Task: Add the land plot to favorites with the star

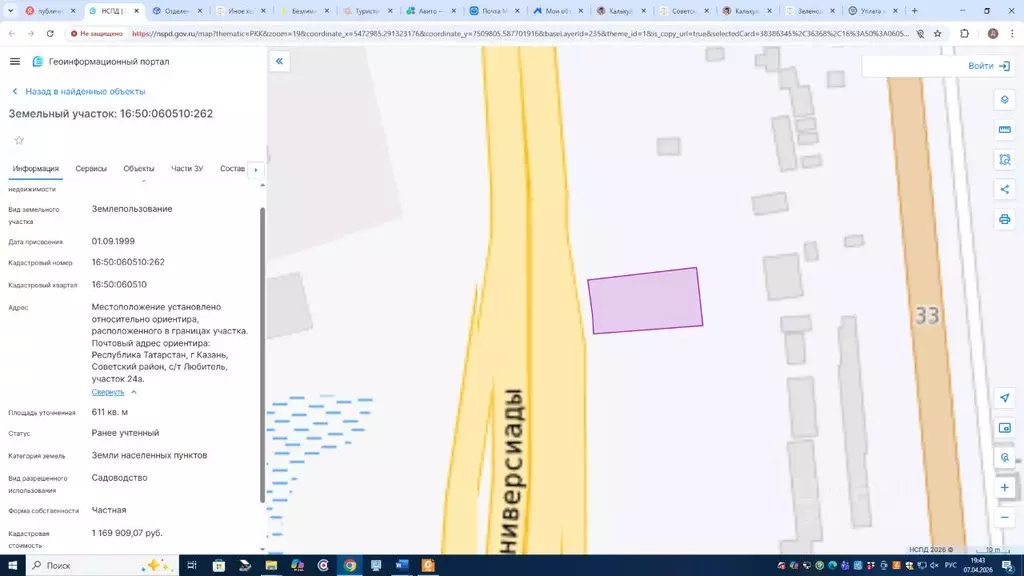Action: pos(18,140)
